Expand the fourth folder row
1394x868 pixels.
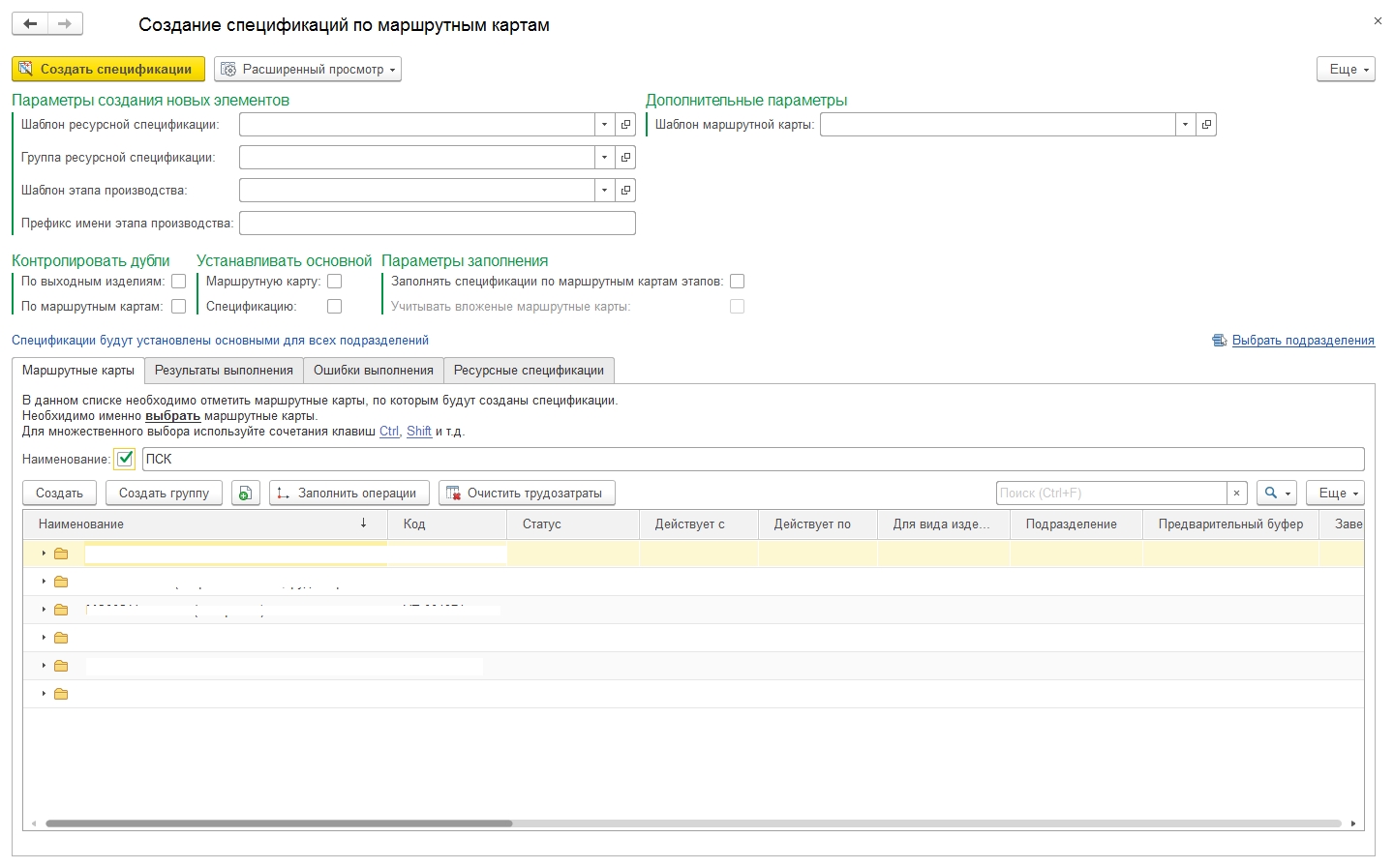coord(44,638)
